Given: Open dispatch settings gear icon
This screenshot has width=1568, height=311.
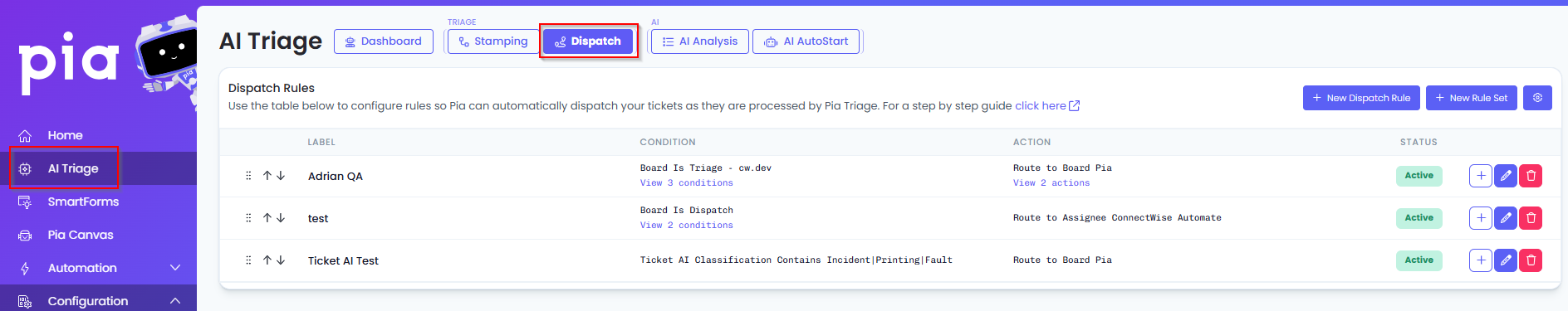Looking at the screenshot, I should point(1537,98).
